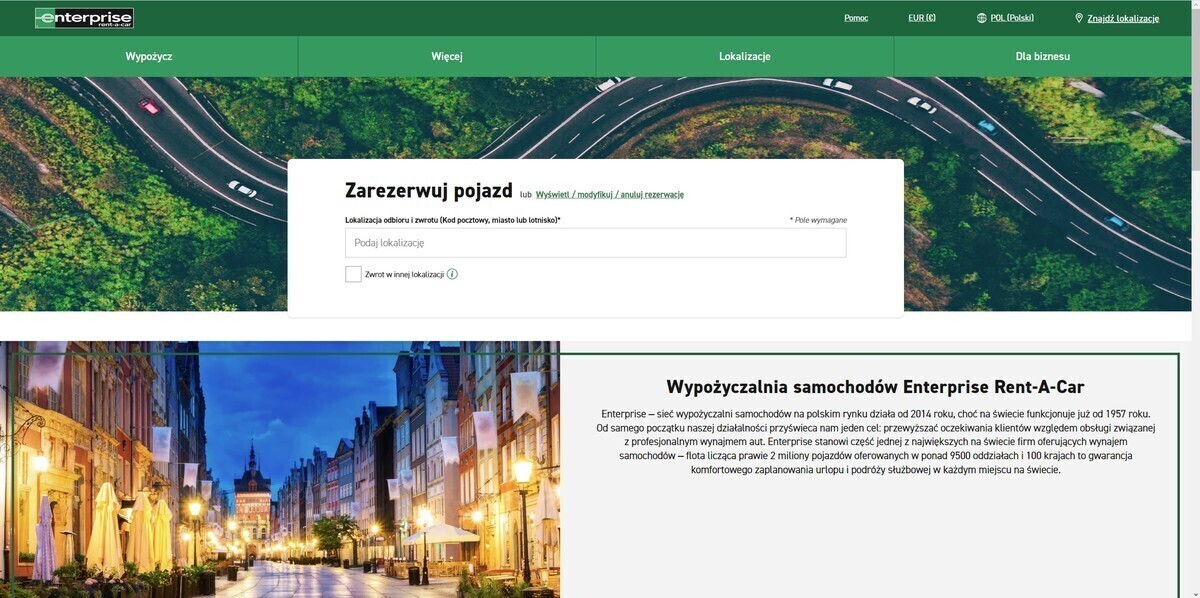
Task: Click the Enterprise rent-a-car logo
Action: [x=83, y=17]
